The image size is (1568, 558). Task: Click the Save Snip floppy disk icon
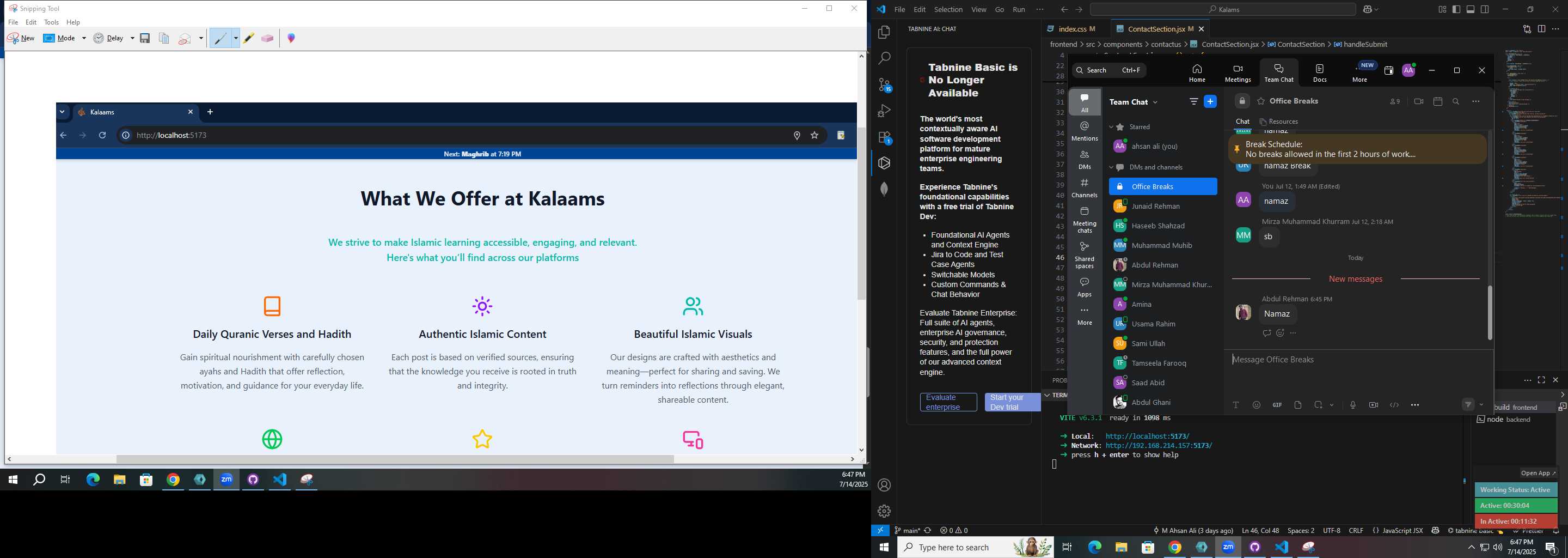tap(145, 38)
